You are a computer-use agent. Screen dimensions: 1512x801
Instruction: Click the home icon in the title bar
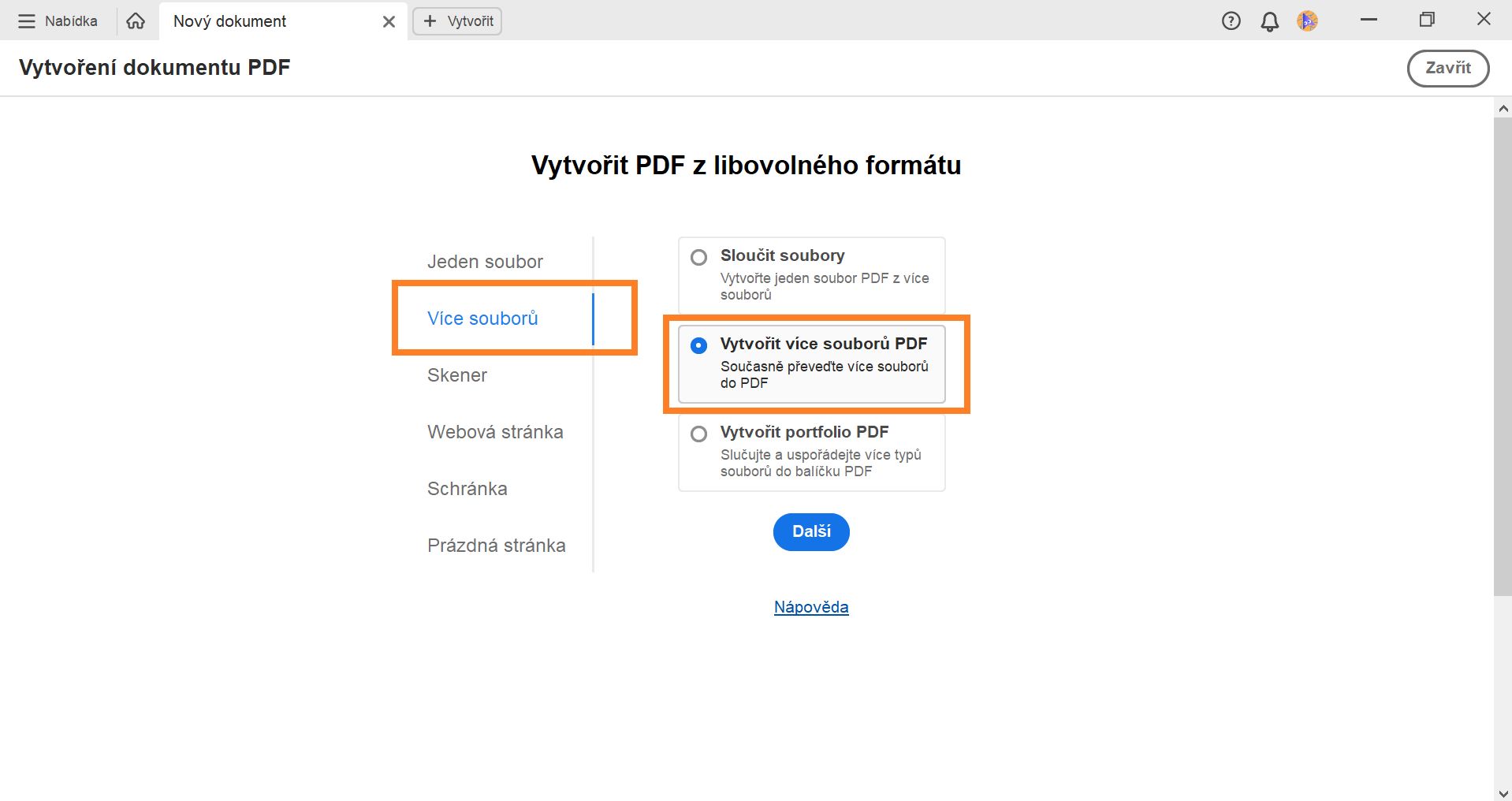pyautogui.click(x=135, y=20)
